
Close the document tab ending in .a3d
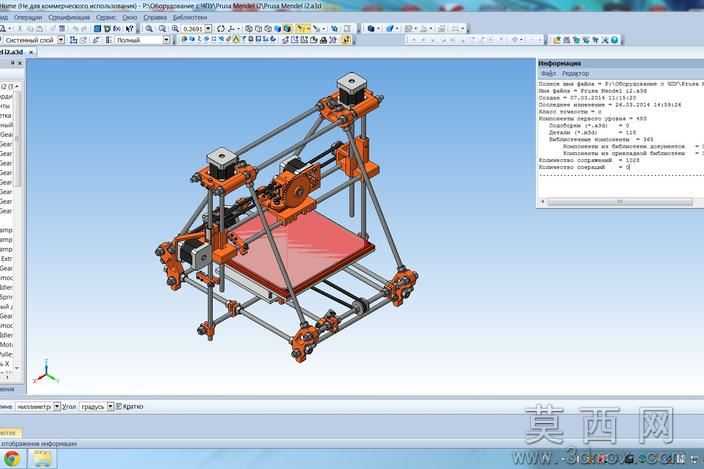(31, 52)
